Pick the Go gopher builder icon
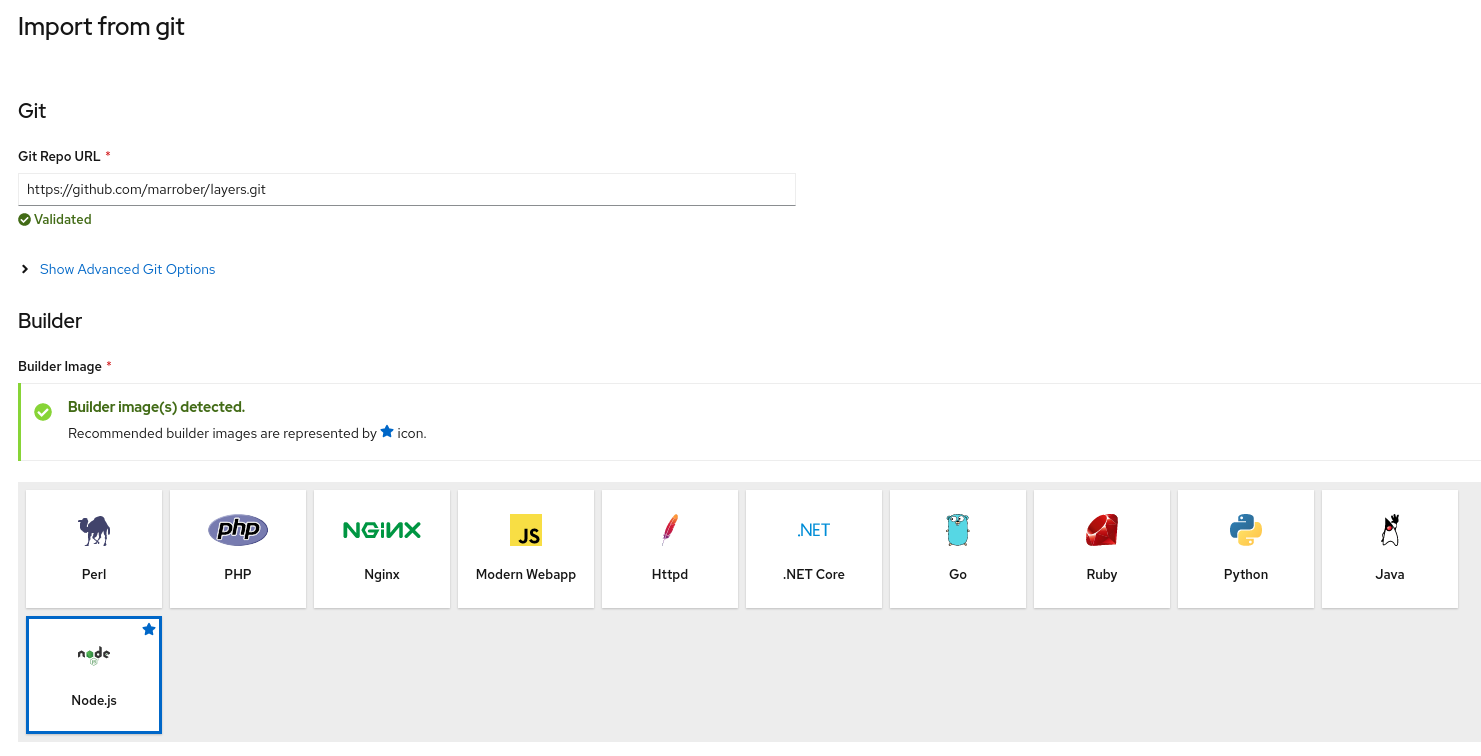 958,530
